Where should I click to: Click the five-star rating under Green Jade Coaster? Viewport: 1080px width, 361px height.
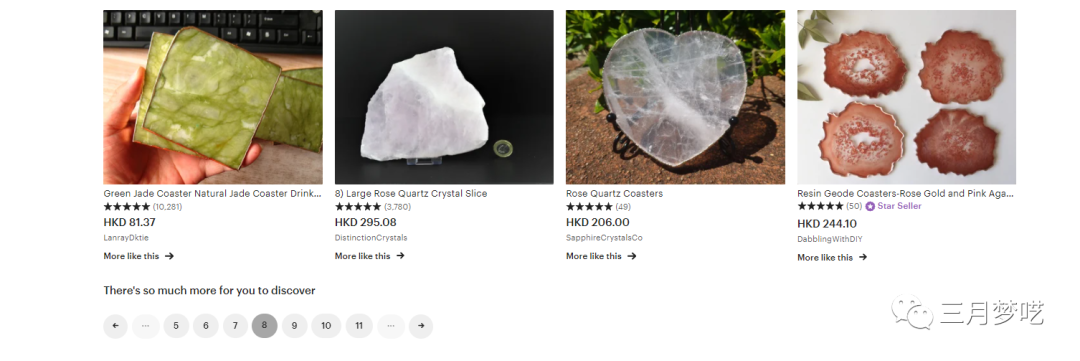pyautogui.click(x=127, y=207)
